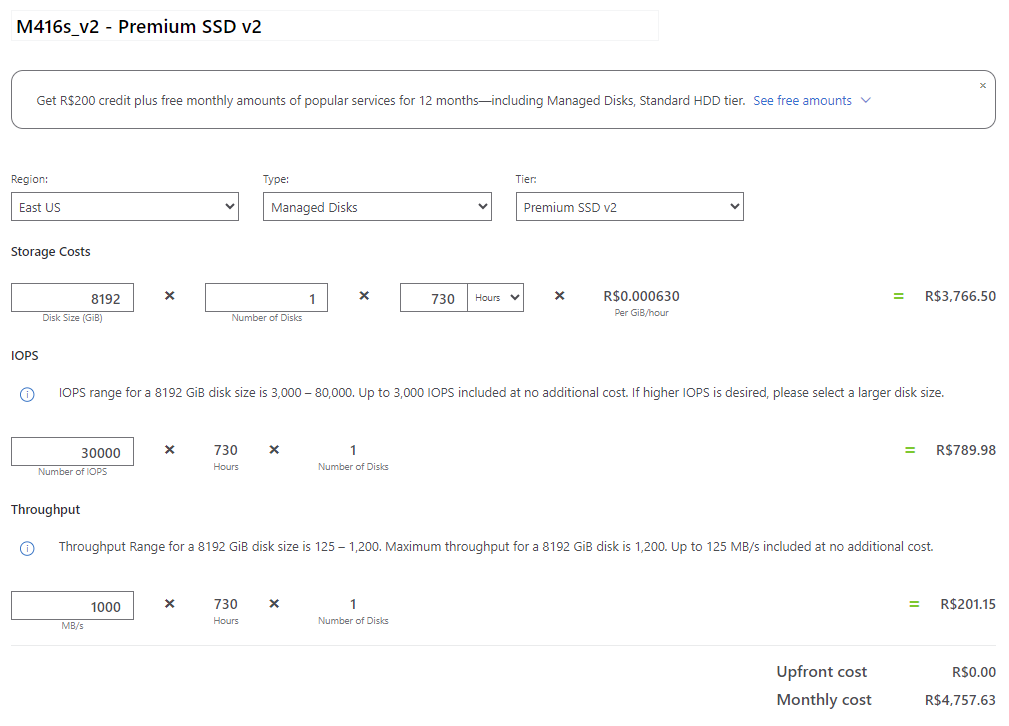Click the Disk Size field showing 8192

(72, 297)
